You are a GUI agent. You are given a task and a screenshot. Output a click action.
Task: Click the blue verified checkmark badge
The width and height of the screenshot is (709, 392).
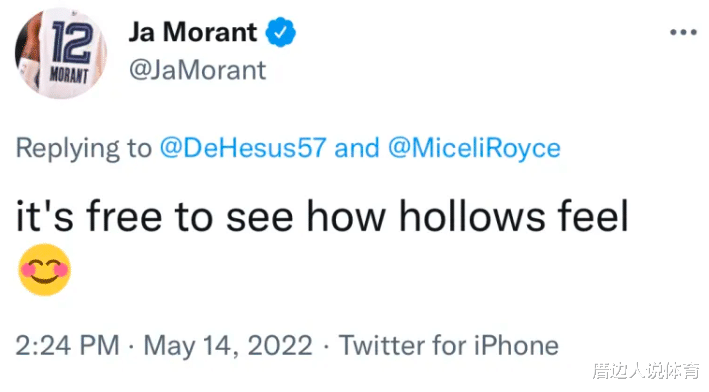pos(280,32)
